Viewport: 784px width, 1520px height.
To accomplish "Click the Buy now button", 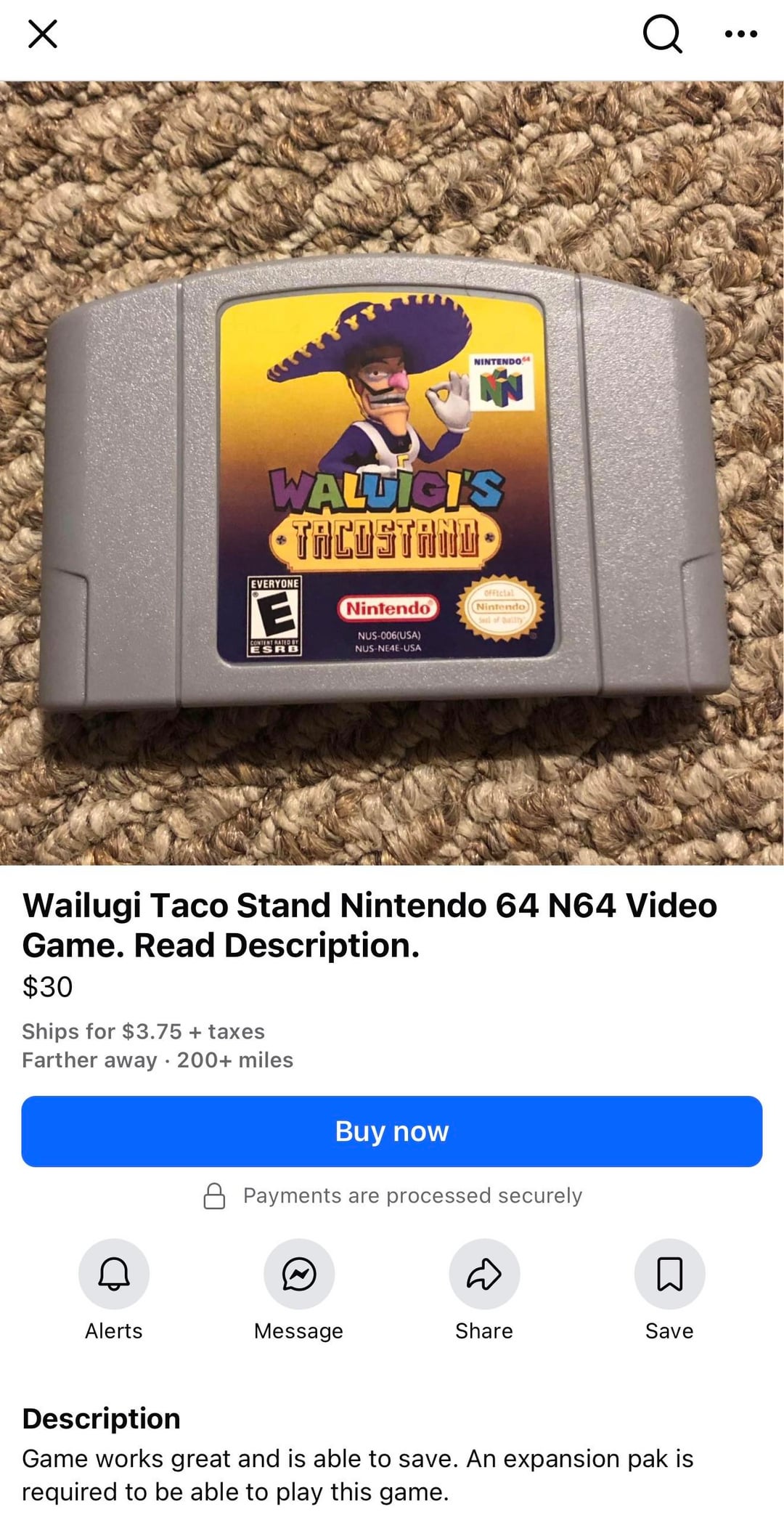I will [392, 1131].
